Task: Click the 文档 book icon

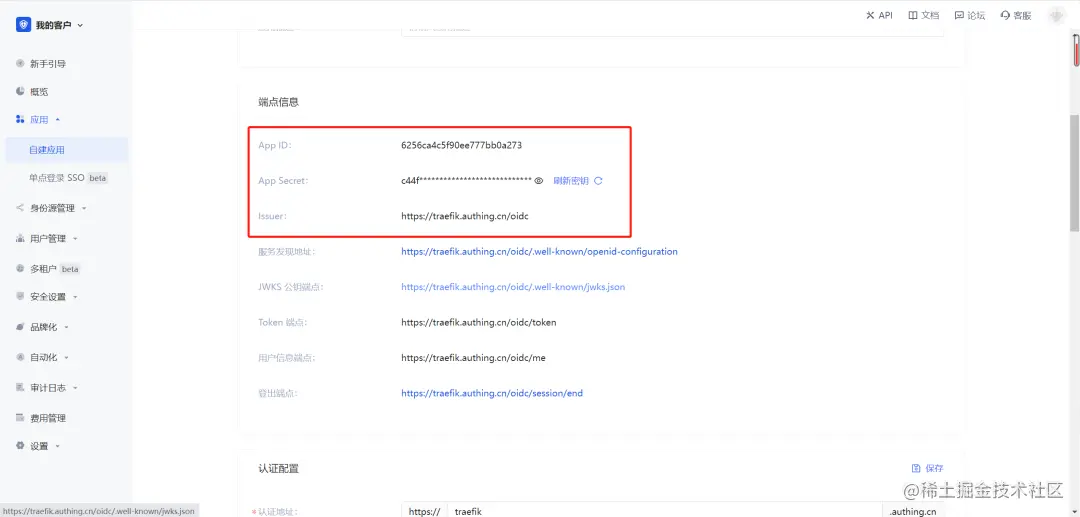Action: tap(913, 15)
